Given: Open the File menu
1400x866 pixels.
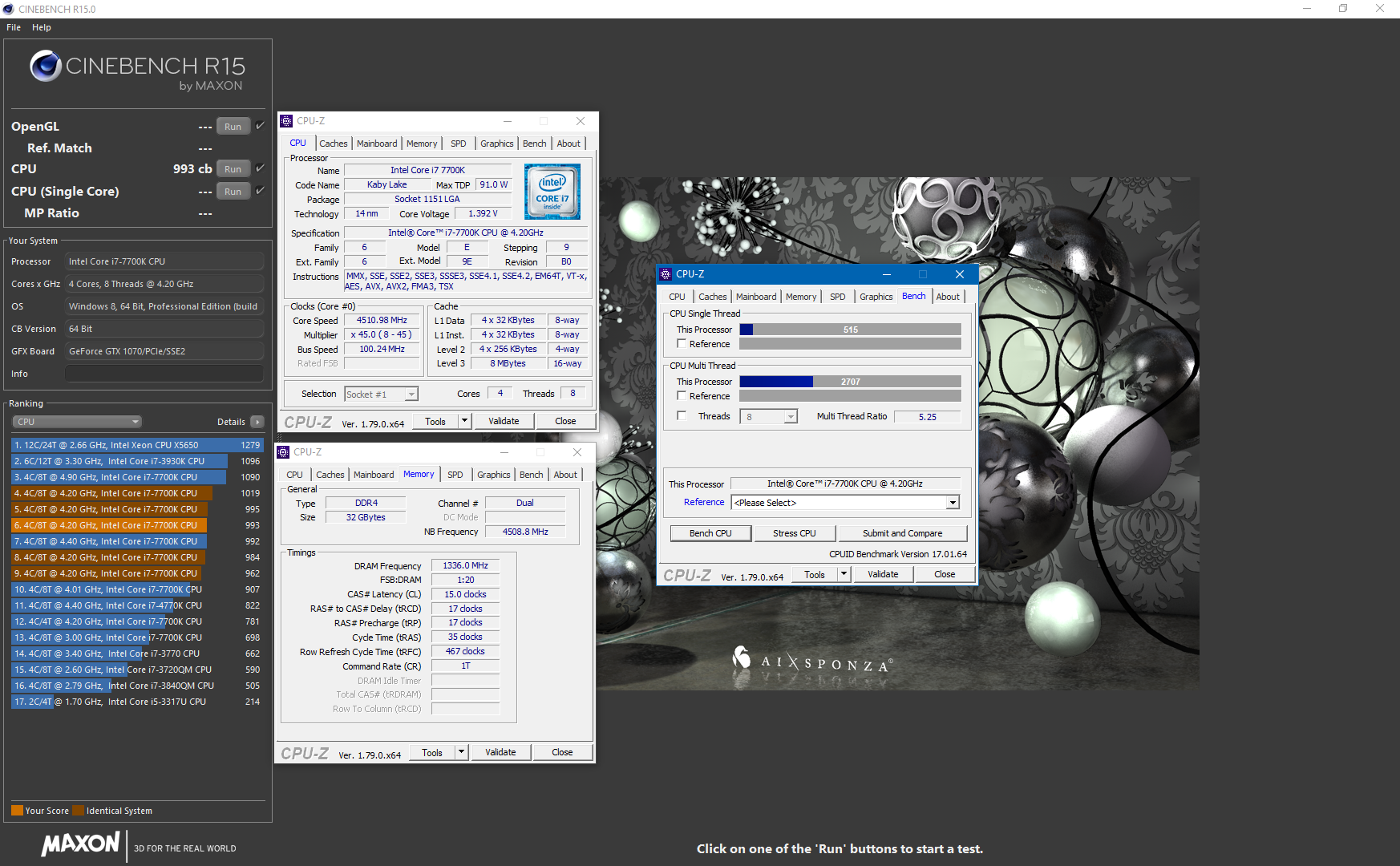Looking at the screenshot, I should click(x=14, y=27).
